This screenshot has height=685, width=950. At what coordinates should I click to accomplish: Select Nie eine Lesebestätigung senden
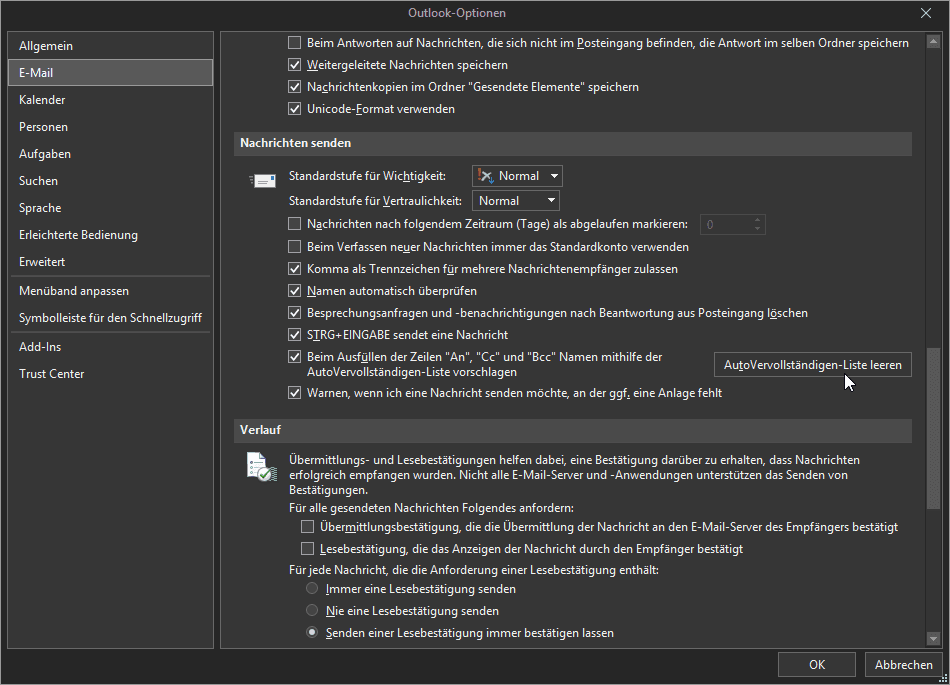[x=312, y=610]
